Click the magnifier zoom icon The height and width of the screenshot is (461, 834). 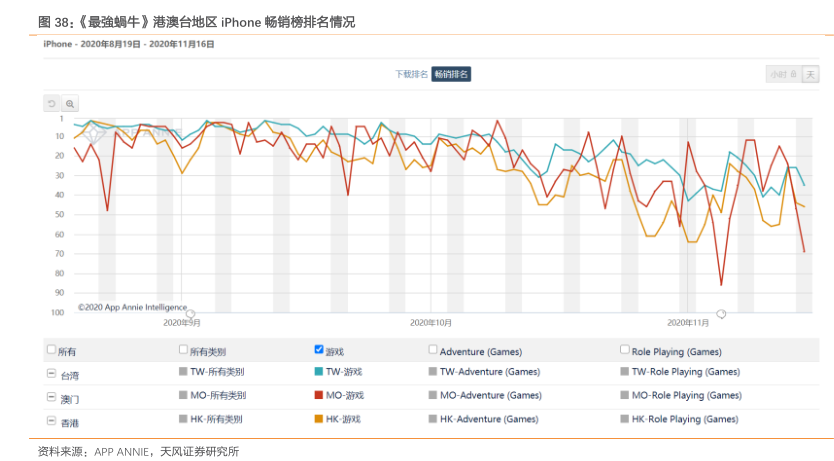70,103
